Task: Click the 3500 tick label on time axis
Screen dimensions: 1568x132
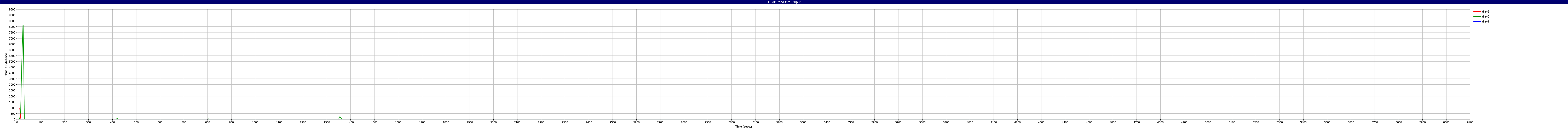Action: [851, 122]
